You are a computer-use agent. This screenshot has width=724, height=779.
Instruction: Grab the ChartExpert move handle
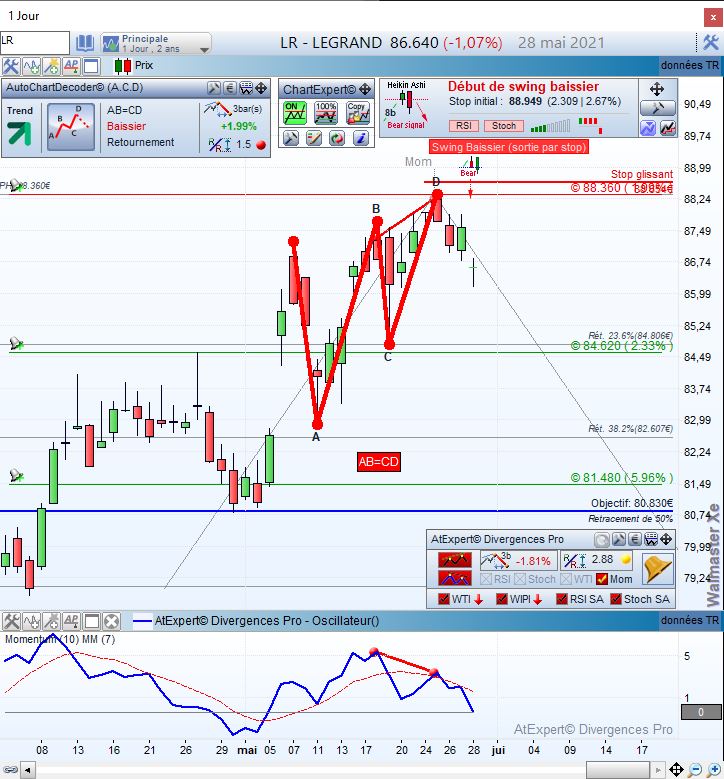tap(365, 89)
